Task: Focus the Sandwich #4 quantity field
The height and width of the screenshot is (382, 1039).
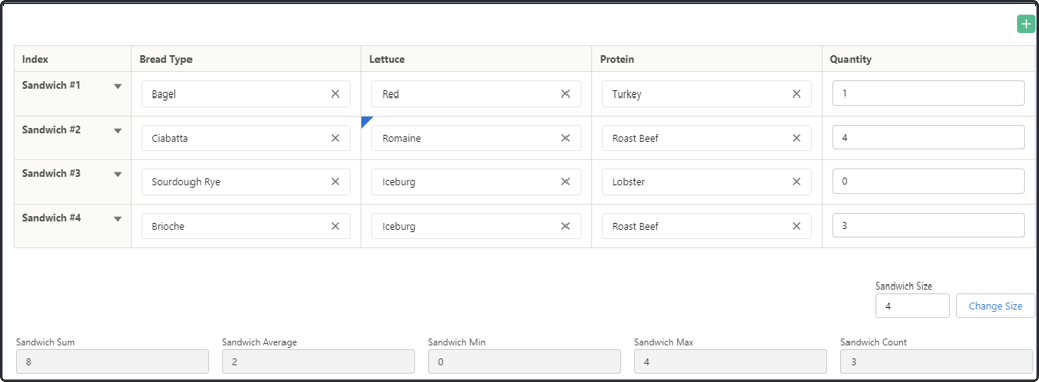Action: click(928, 225)
